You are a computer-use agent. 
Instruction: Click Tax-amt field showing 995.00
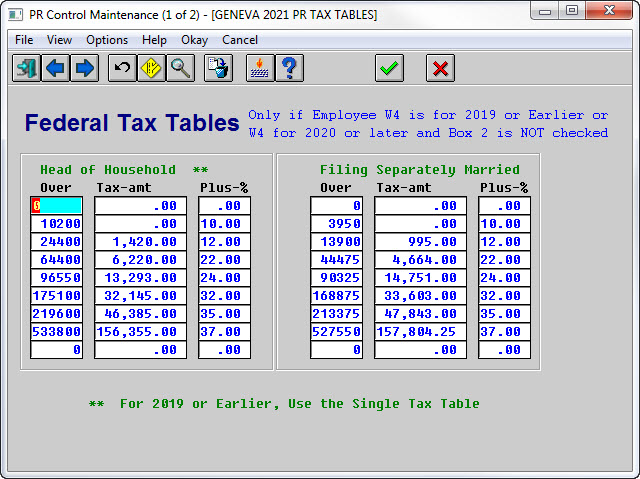[420, 242]
